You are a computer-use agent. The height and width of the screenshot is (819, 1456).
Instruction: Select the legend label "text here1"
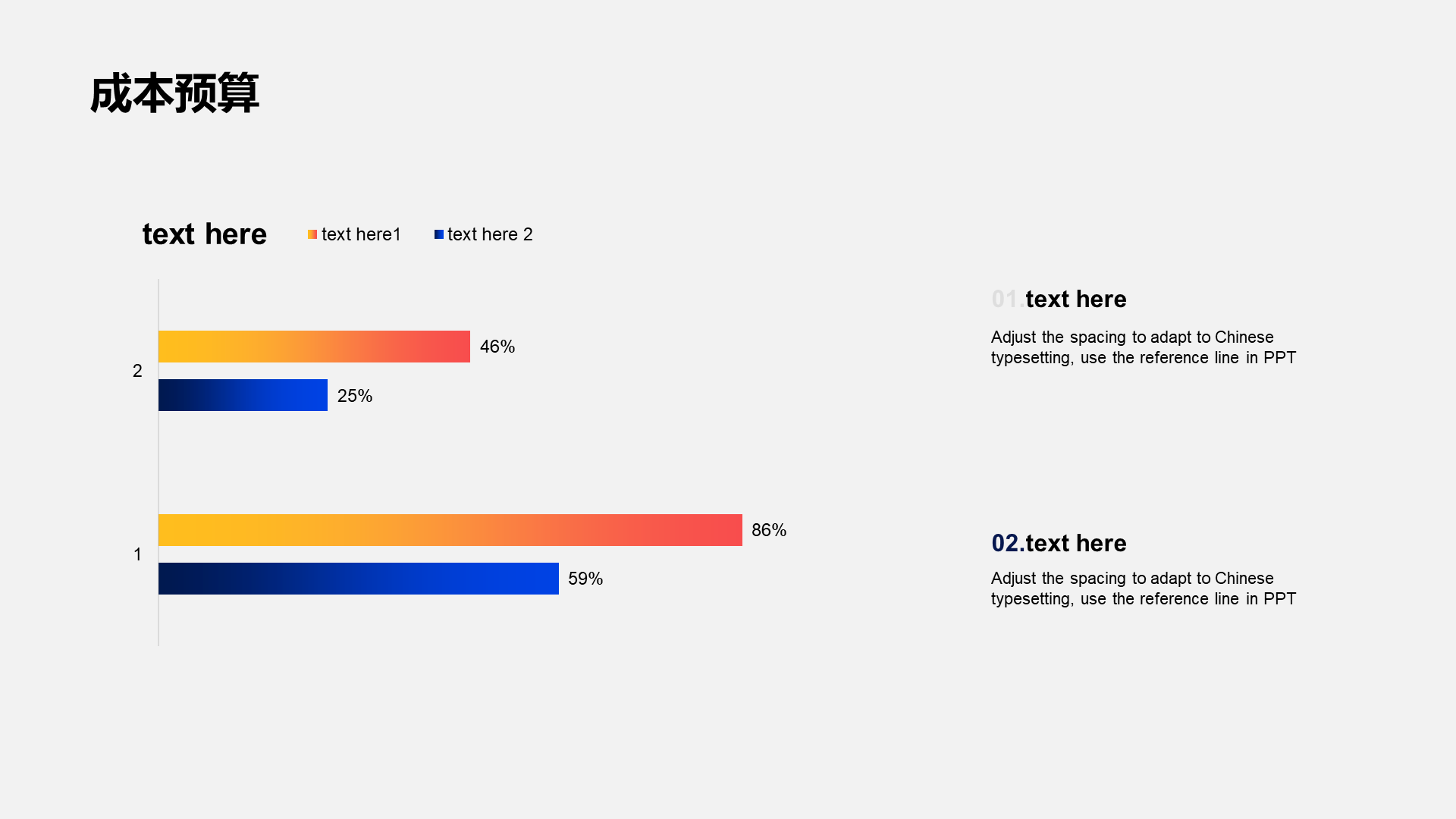pos(361,235)
